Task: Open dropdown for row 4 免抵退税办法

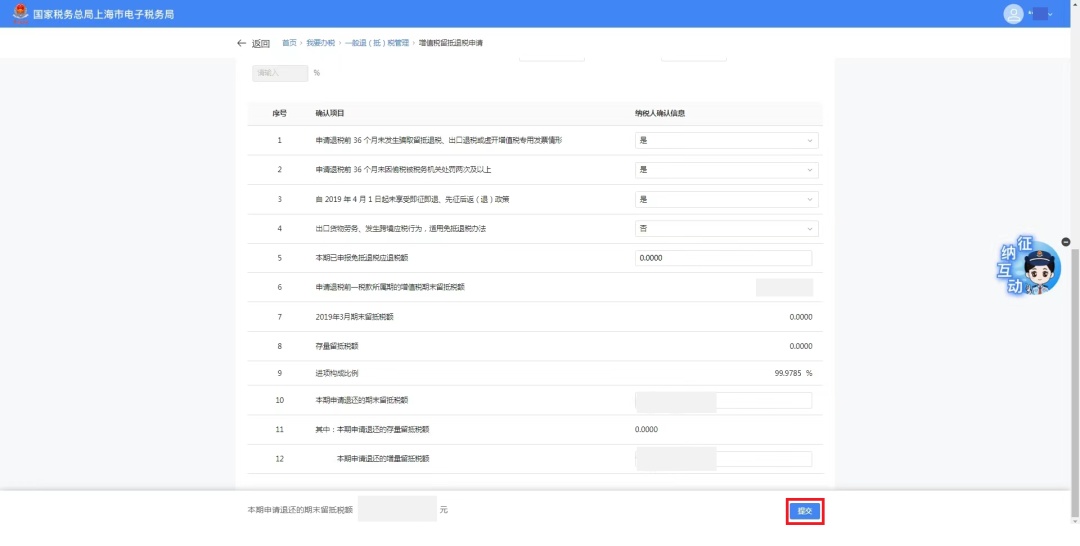Action: [x=726, y=229]
